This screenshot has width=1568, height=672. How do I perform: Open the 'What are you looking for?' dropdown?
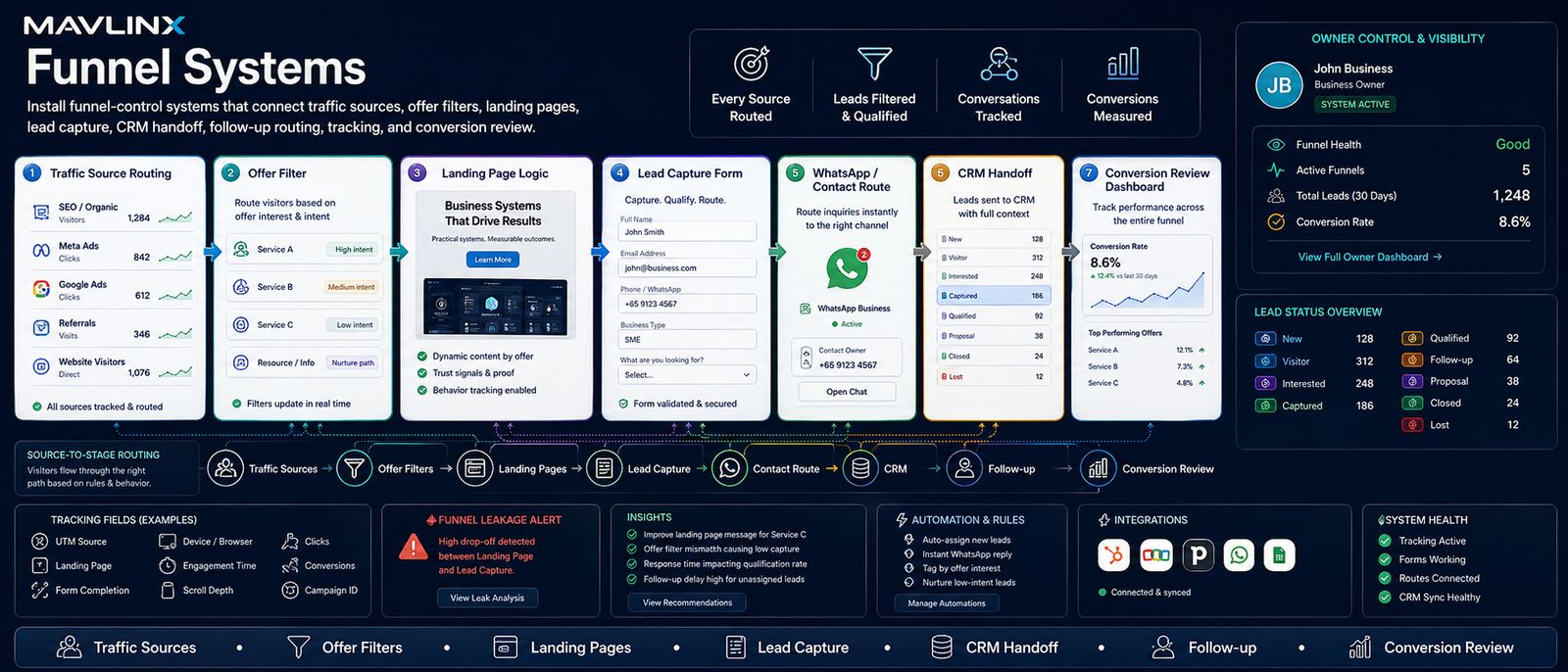[x=688, y=375]
